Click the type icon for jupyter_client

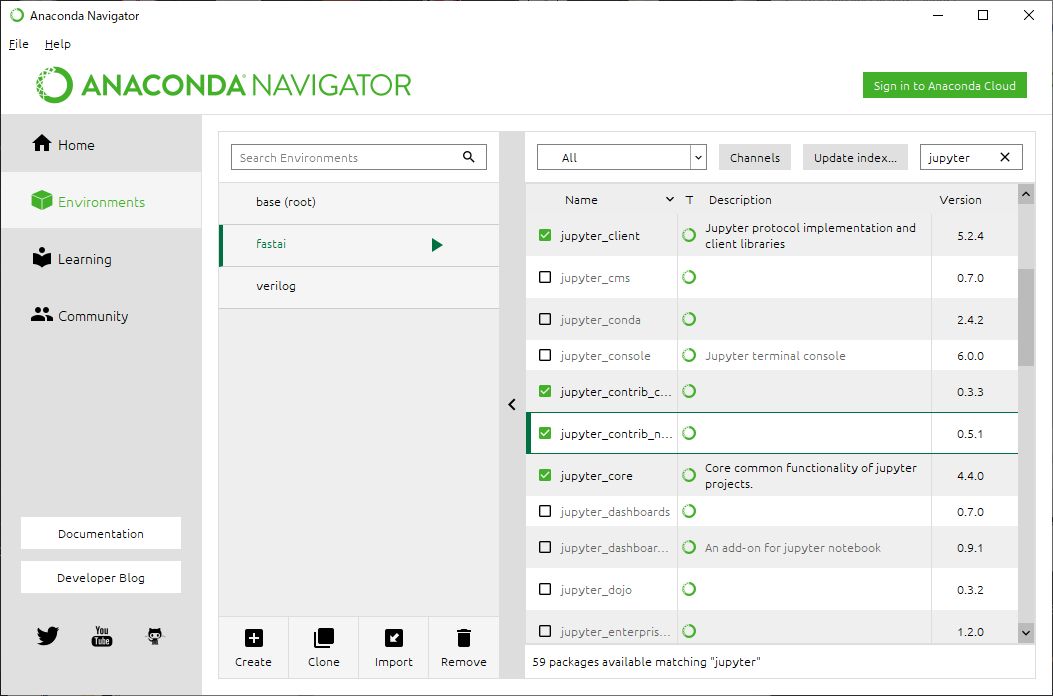coord(689,235)
